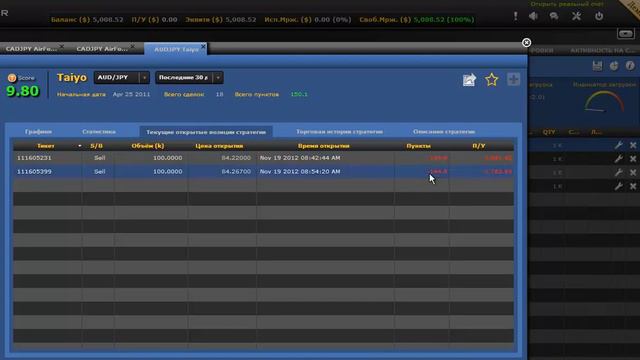Image resolution: width=640 pixels, height=360 pixels.
Task: Close the strategy overlay with the round X
Action: coord(527,42)
